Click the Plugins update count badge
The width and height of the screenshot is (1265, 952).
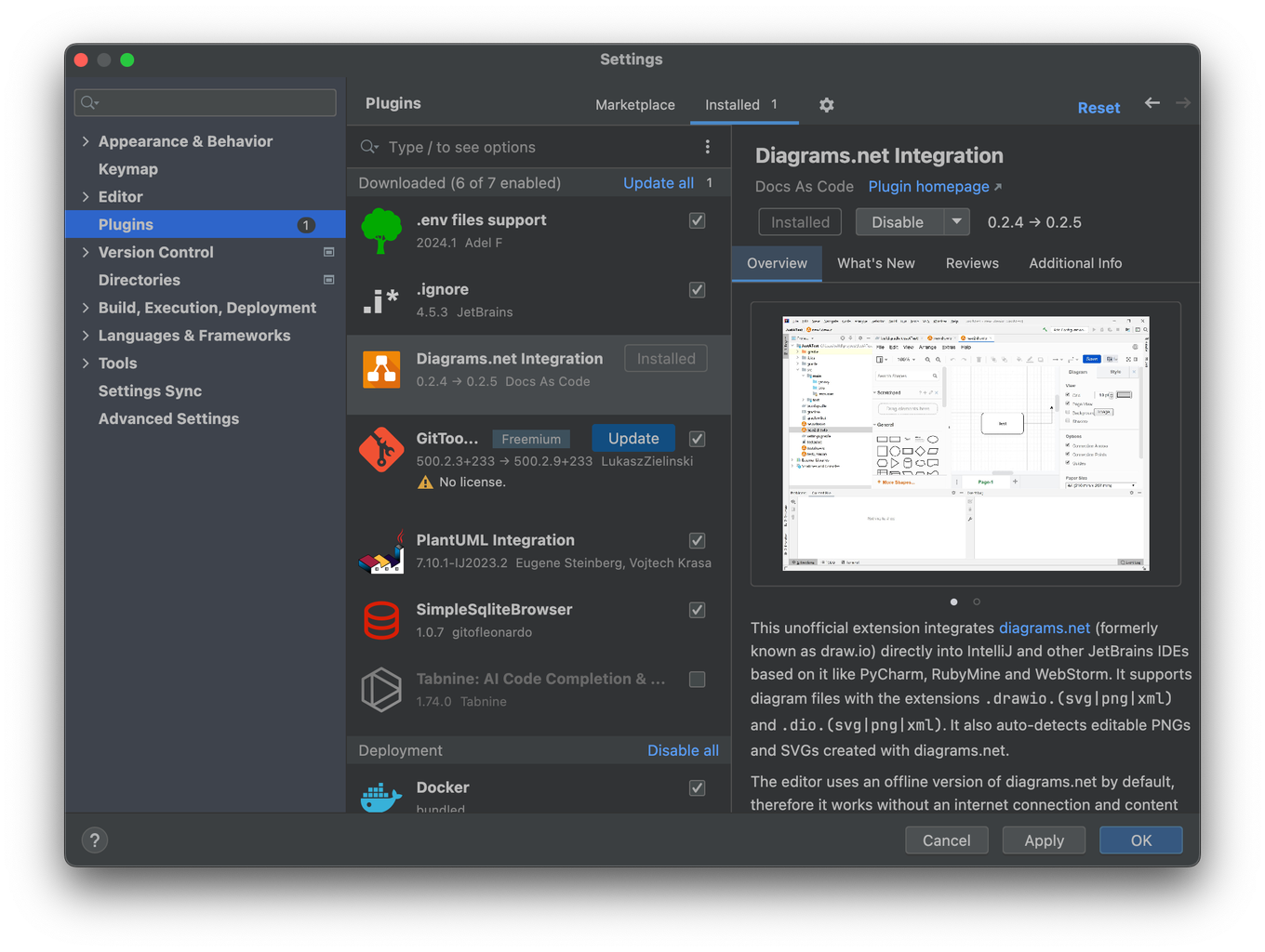tap(305, 225)
